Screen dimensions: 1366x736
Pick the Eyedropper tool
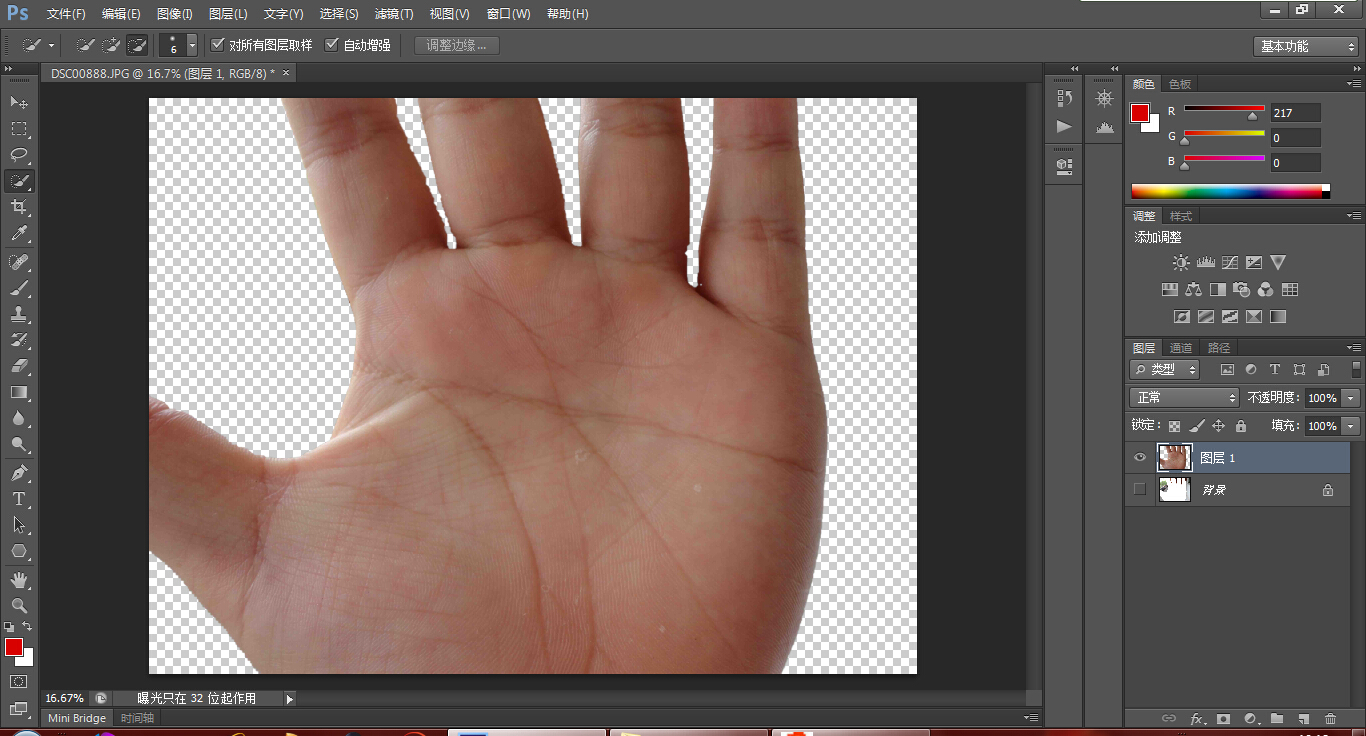coord(19,234)
